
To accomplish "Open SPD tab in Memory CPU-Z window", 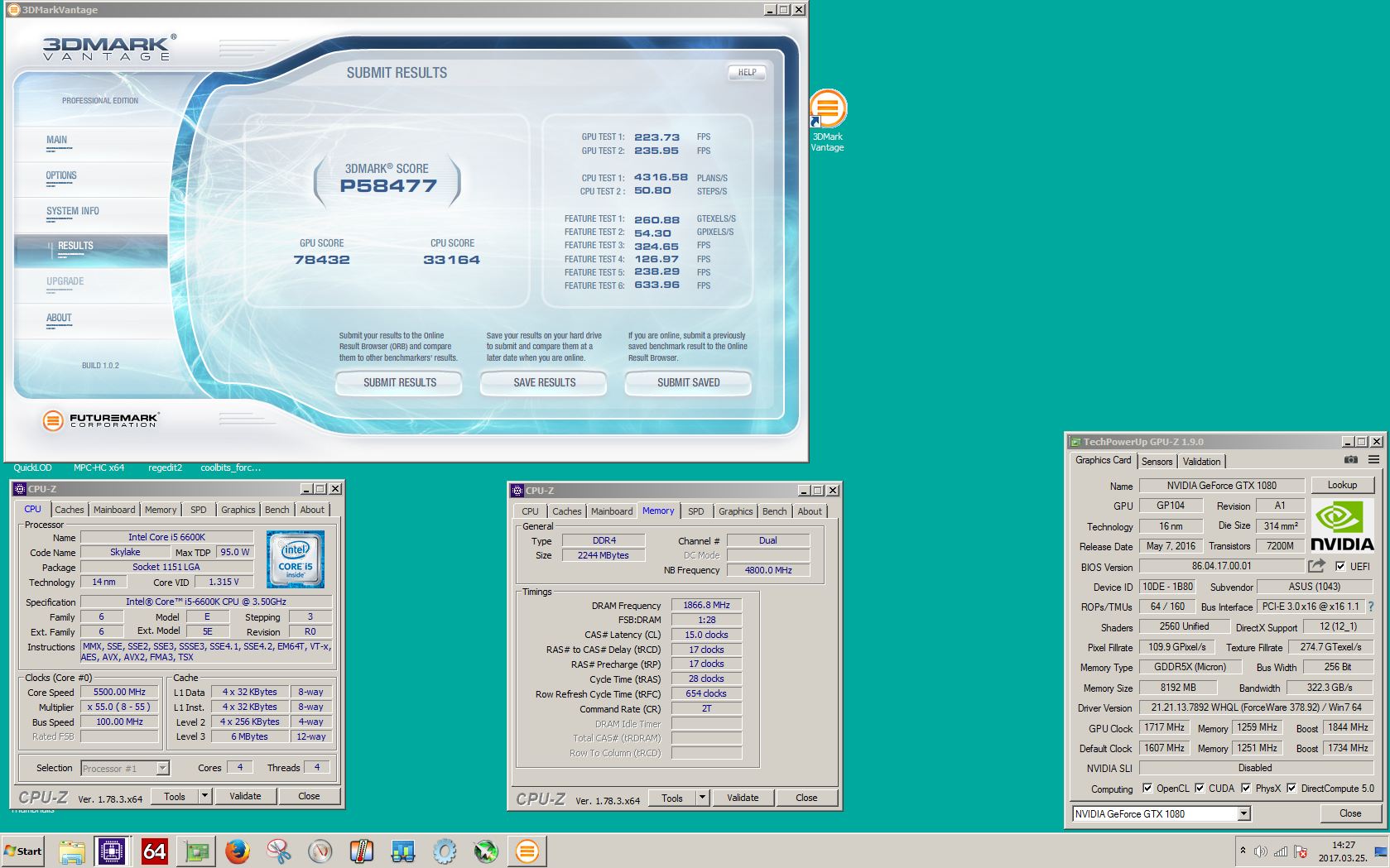I will click(696, 511).
